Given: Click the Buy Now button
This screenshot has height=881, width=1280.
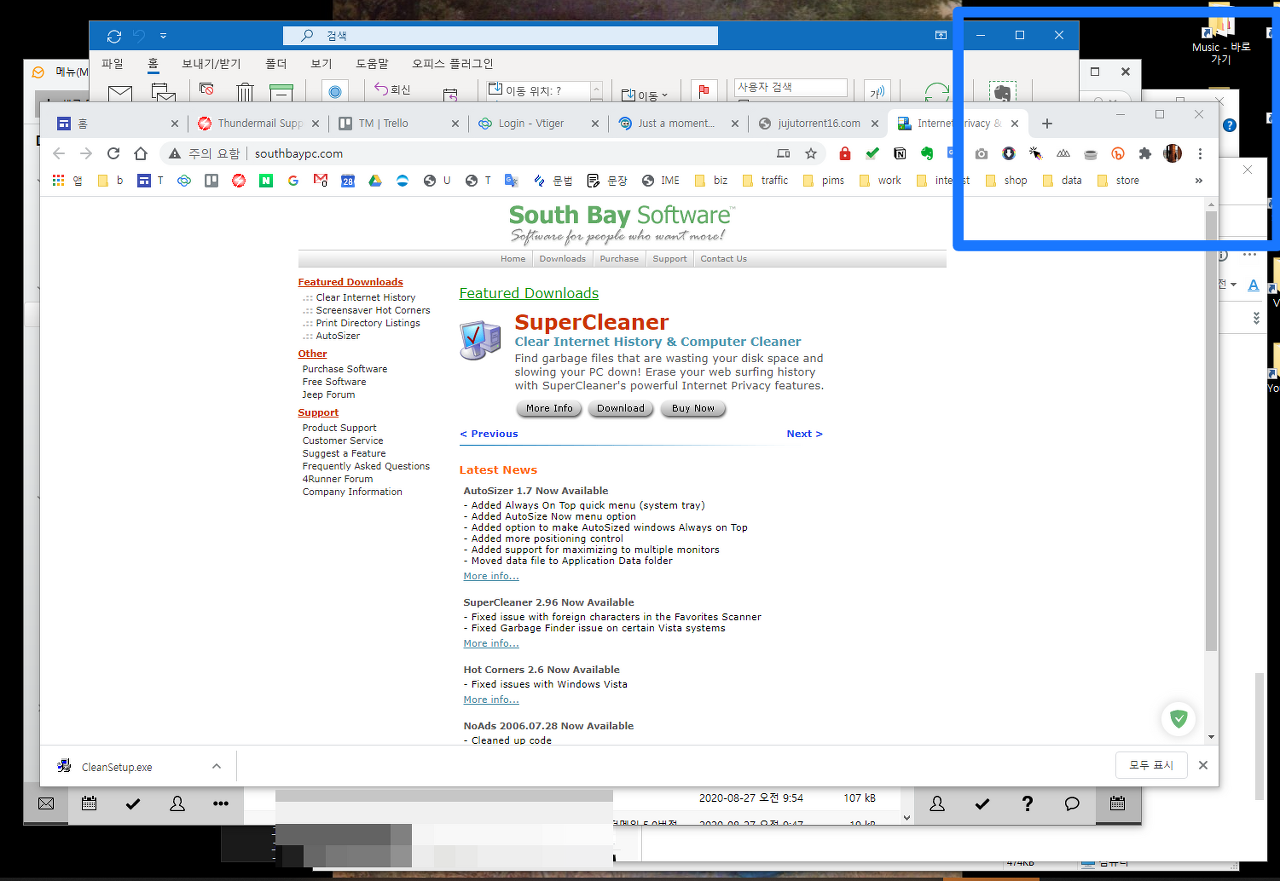Looking at the screenshot, I should (x=693, y=408).
